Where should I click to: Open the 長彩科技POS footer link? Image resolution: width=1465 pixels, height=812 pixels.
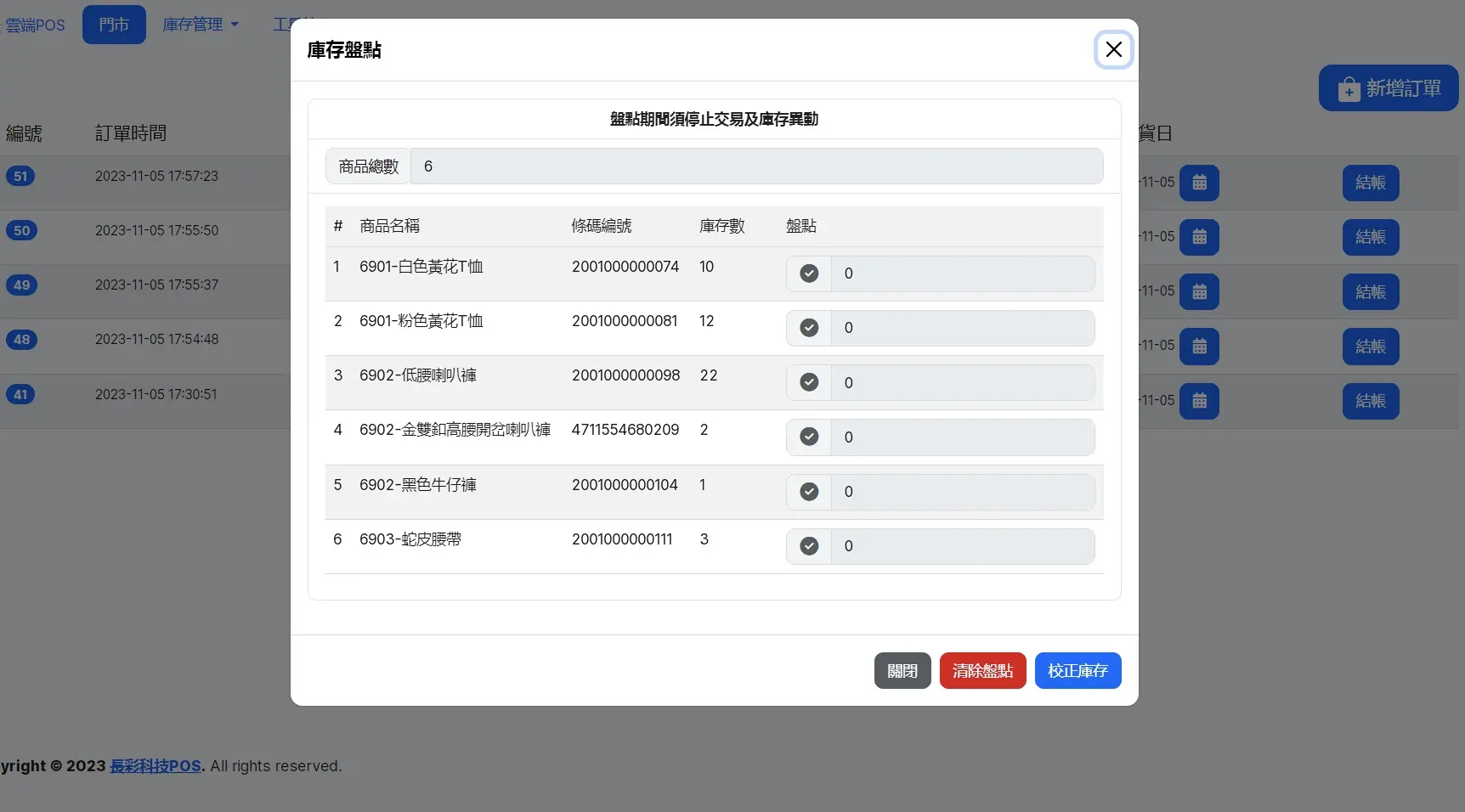[x=156, y=766]
